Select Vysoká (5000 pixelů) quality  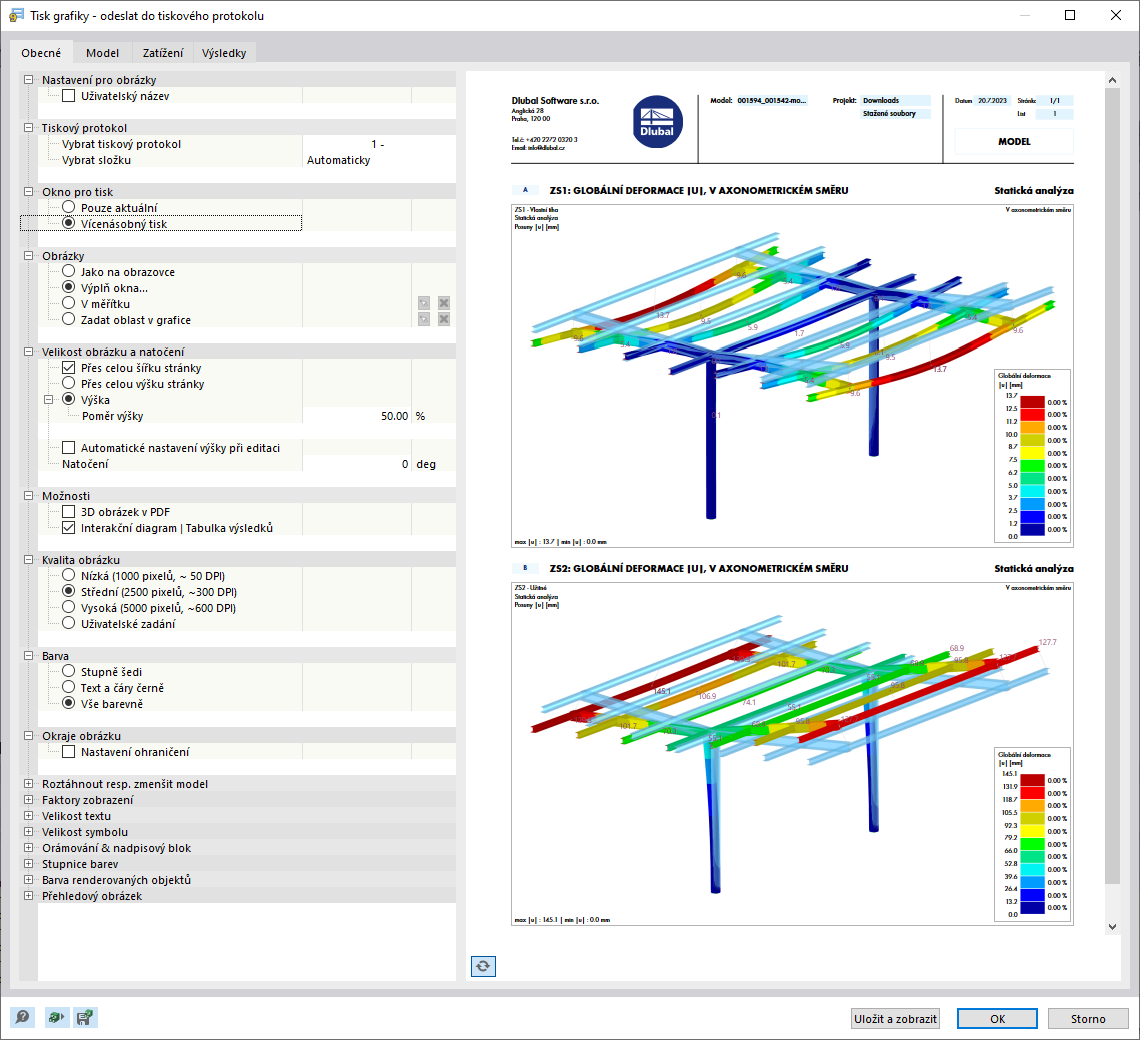point(68,607)
